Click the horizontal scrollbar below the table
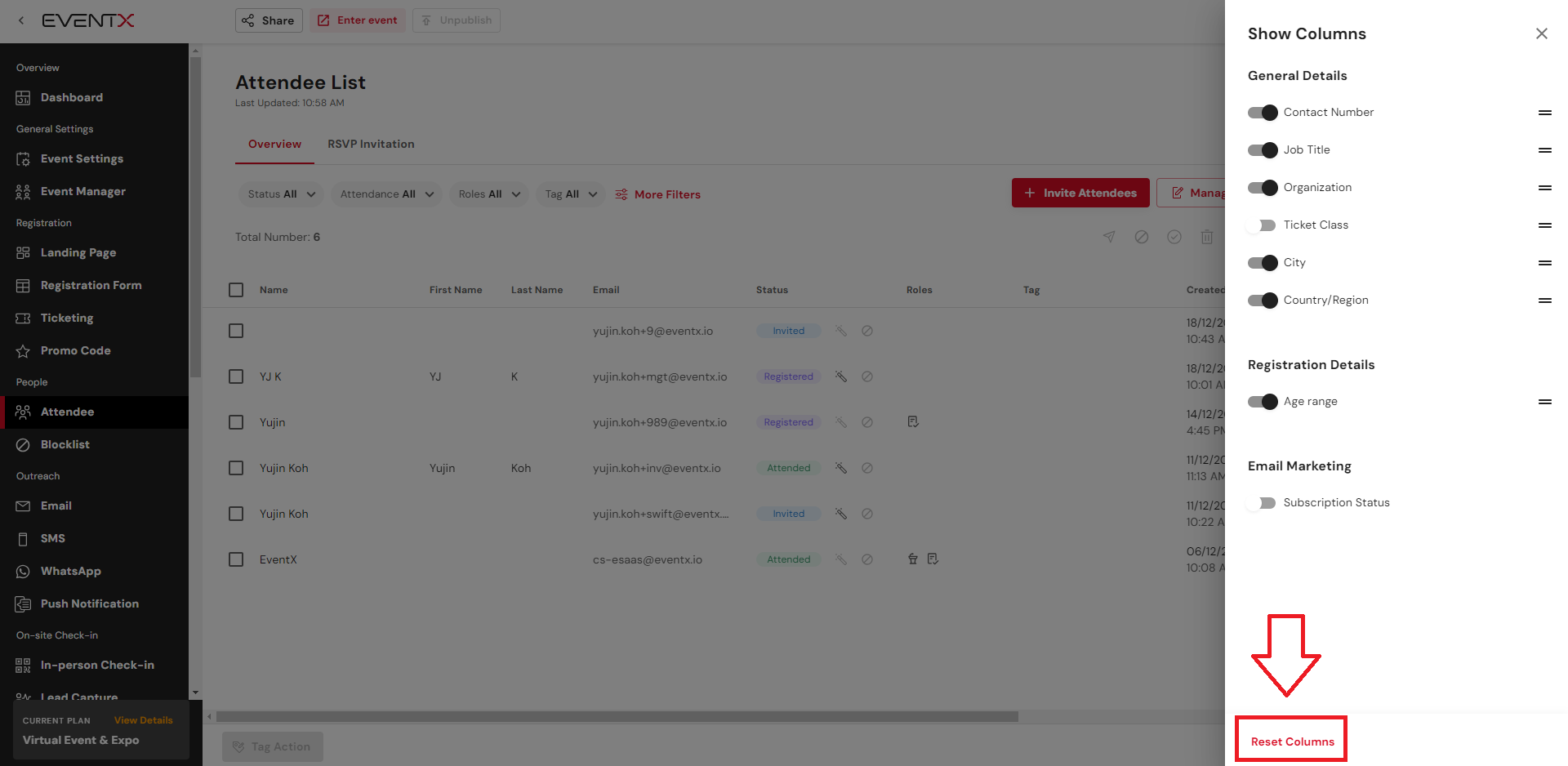Image resolution: width=1568 pixels, height=766 pixels. 617,717
